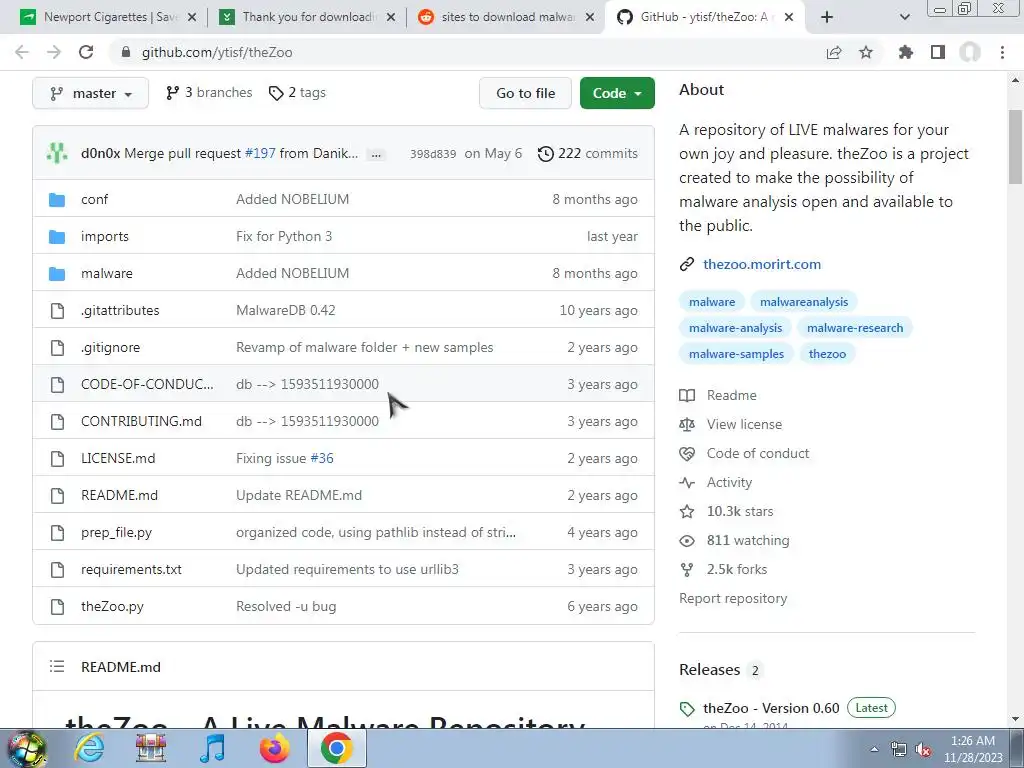Open the .gitignore file
Image resolution: width=1024 pixels, height=768 pixels.
110,347
